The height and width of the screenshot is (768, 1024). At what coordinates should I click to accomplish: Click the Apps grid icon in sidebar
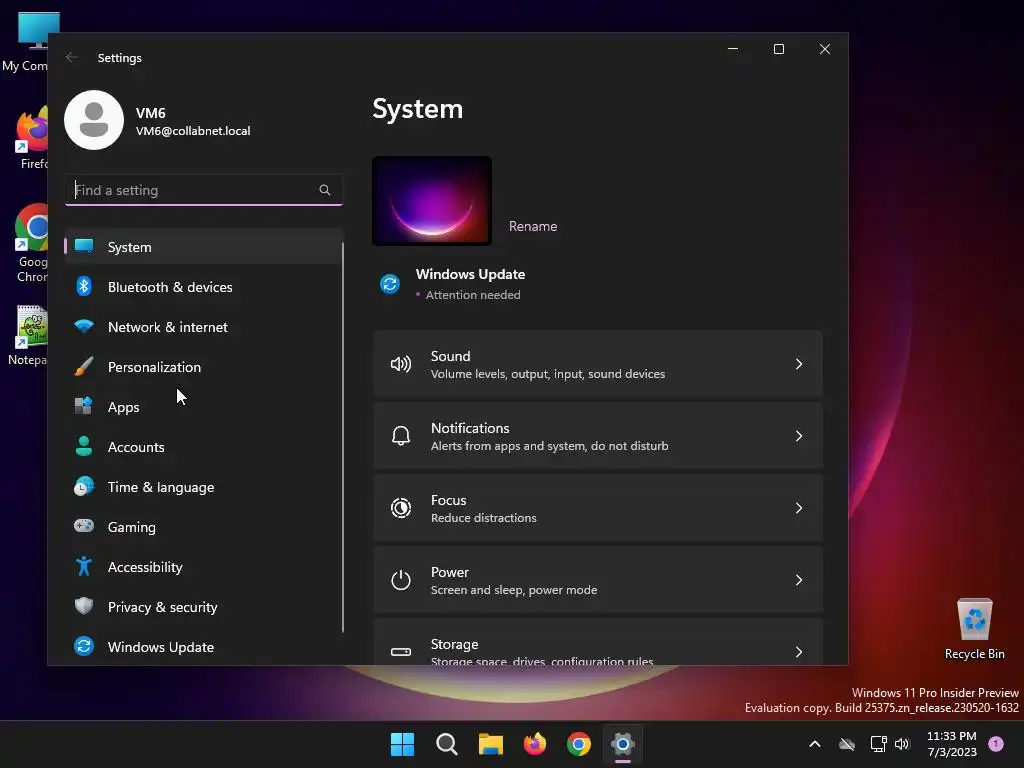tap(84, 406)
